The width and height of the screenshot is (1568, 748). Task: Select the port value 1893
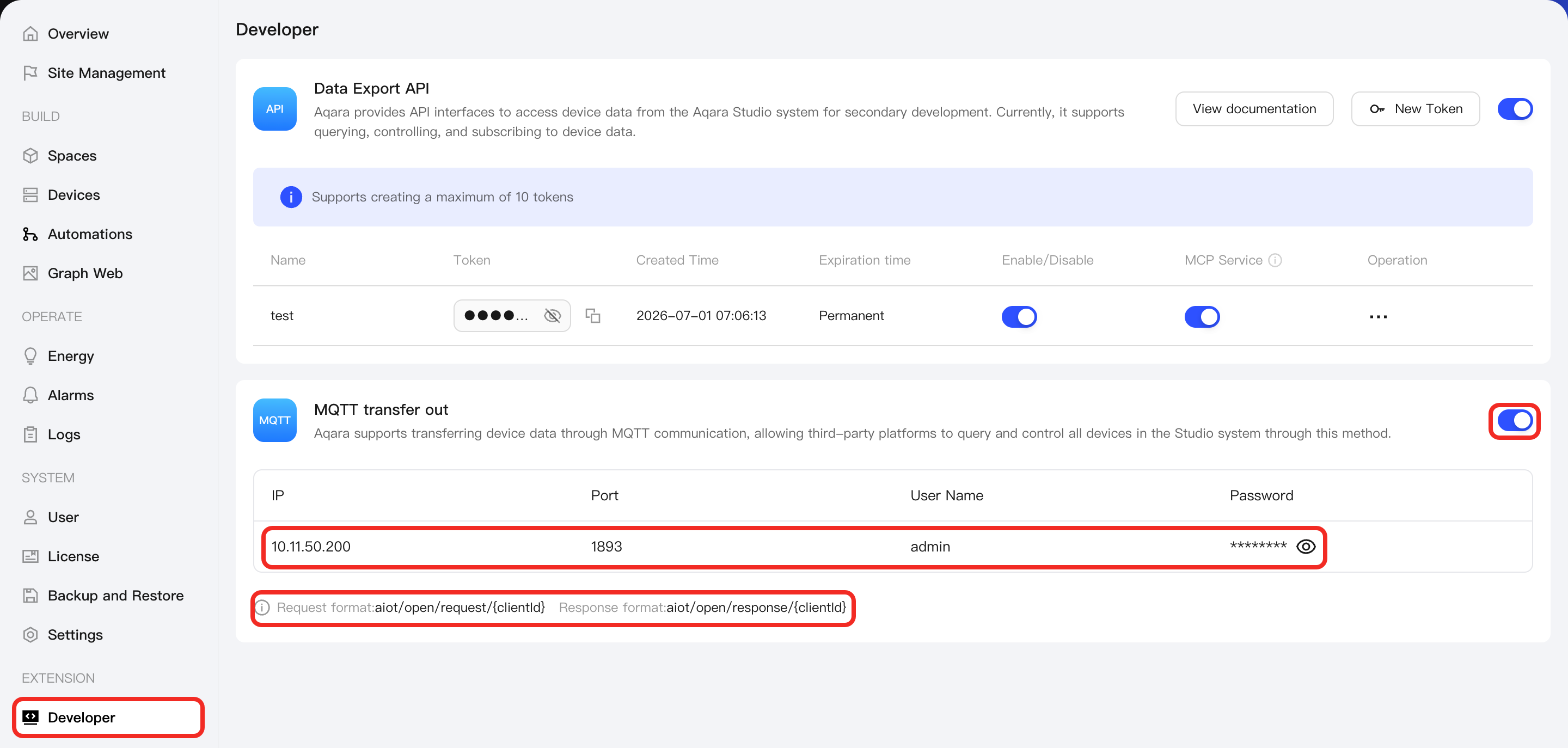pos(607,547)
